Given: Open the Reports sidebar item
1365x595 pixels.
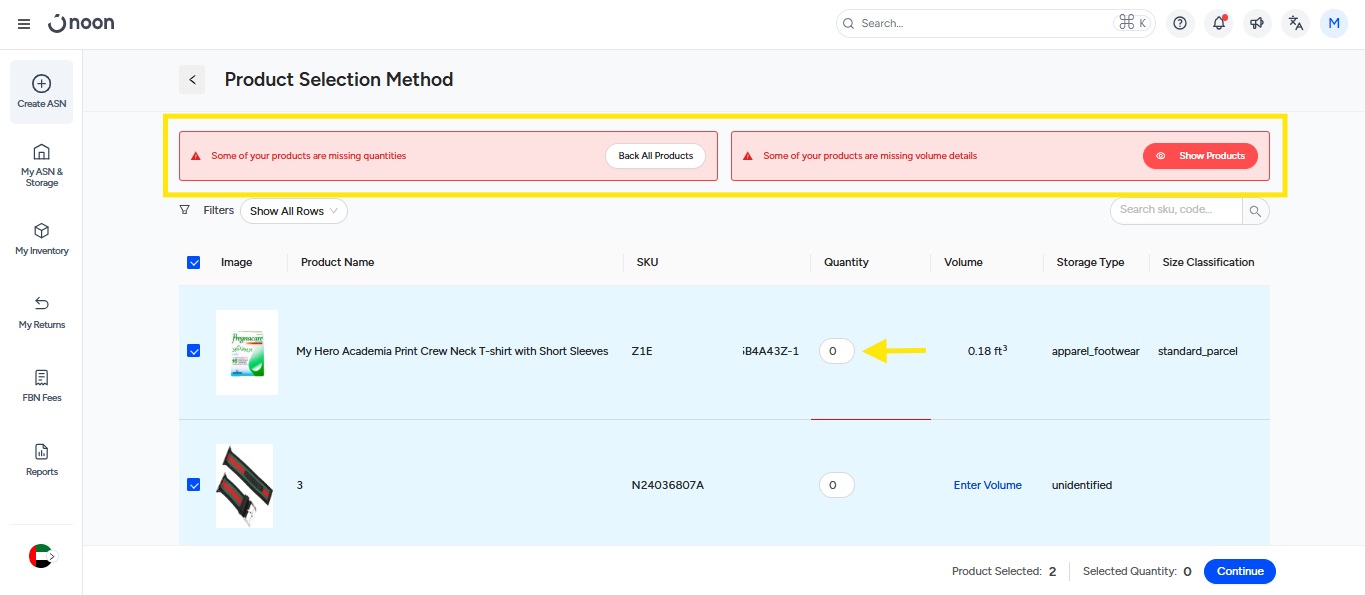Looking at the screenshot, I should [42, 460].
